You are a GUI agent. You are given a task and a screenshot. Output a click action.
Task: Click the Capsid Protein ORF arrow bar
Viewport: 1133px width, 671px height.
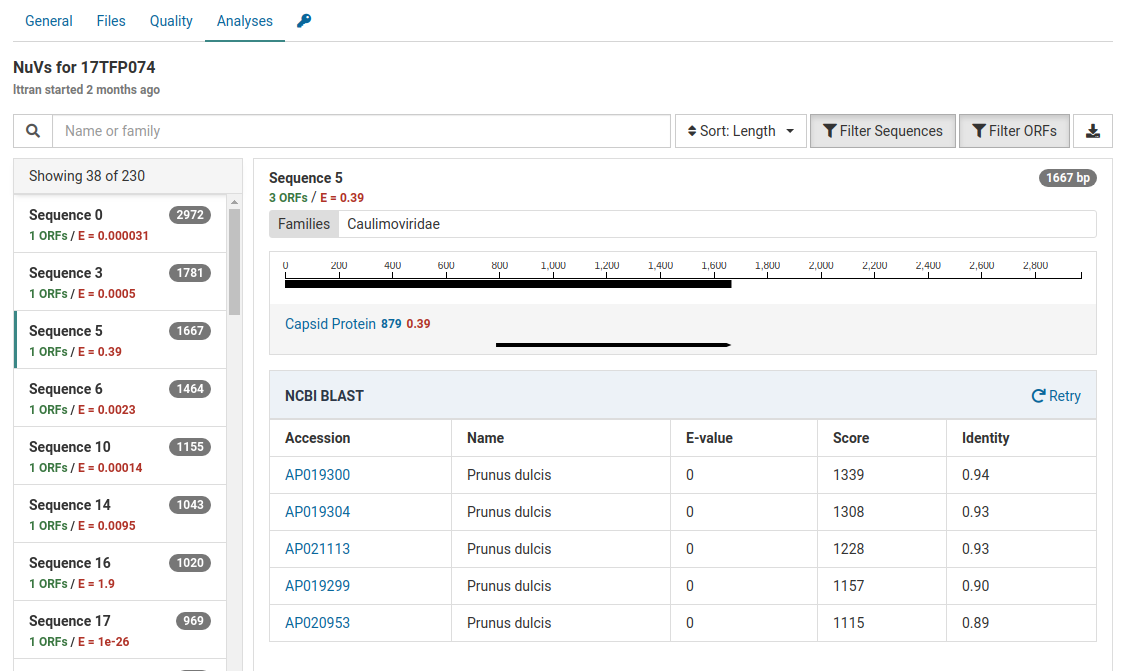click(613, 345)
